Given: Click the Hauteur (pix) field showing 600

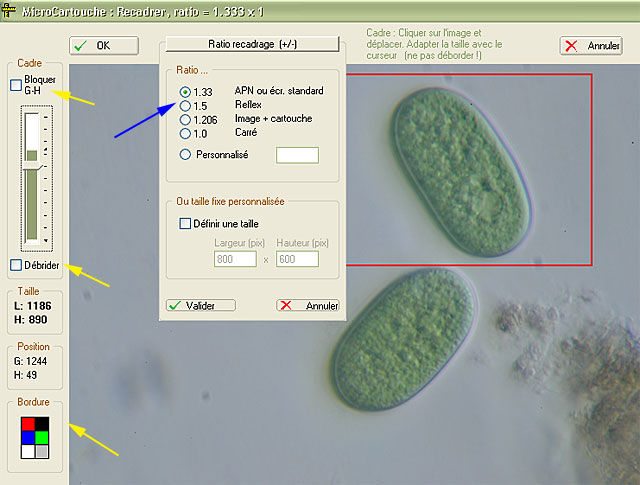Looking at the screenshot, I should pos(297,259).
